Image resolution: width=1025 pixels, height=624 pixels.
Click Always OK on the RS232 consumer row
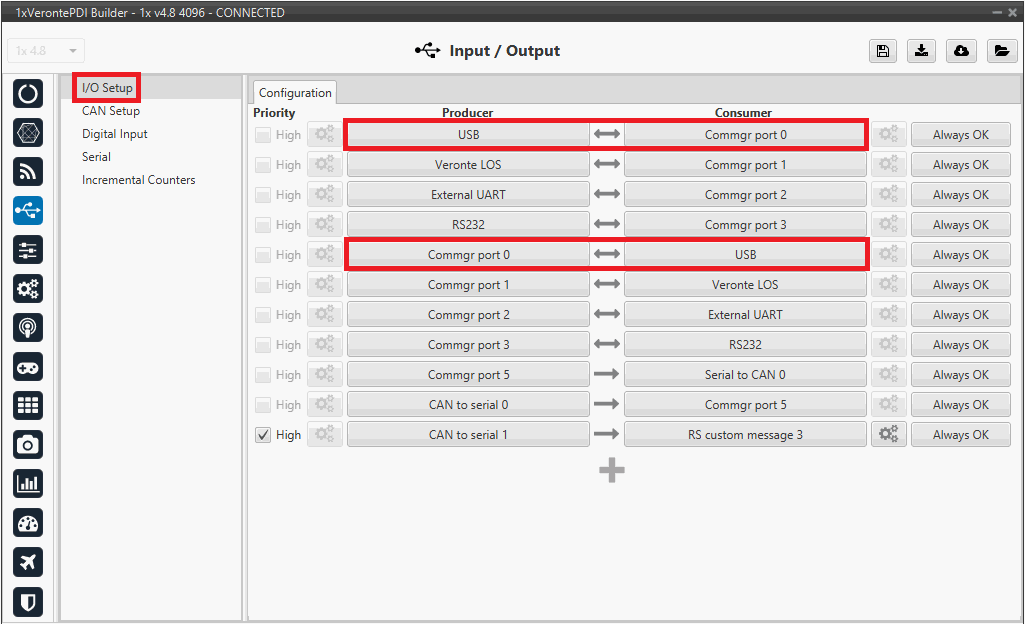click(960, 345)
